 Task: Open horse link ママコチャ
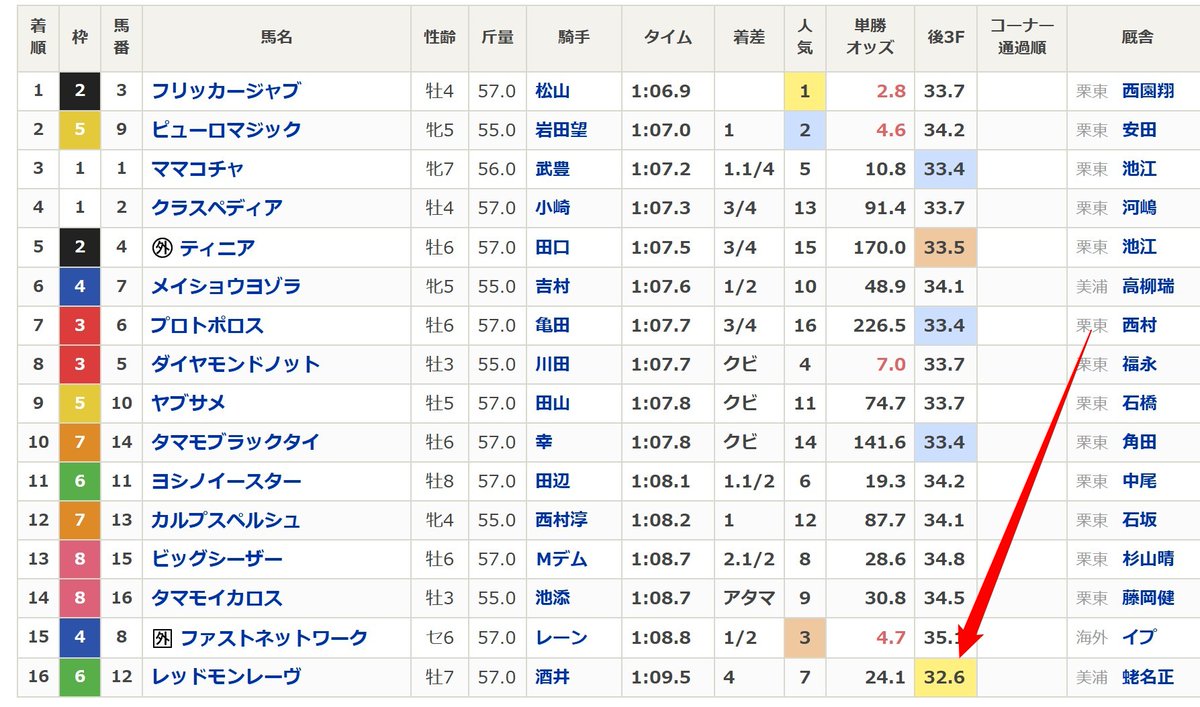point(197,169)
